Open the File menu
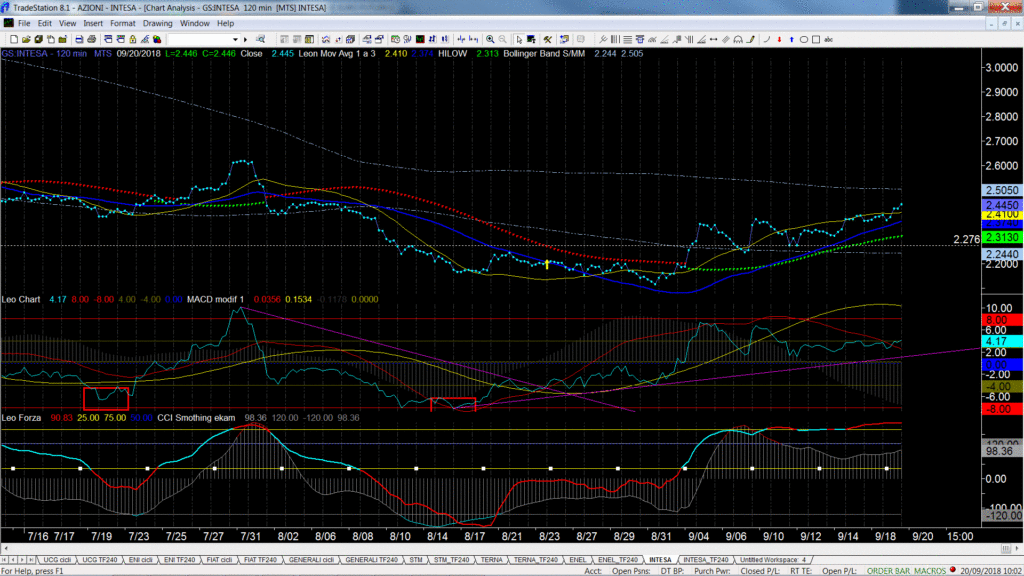Viewport: 1024px width, 576px height. [x=24, y=24]
